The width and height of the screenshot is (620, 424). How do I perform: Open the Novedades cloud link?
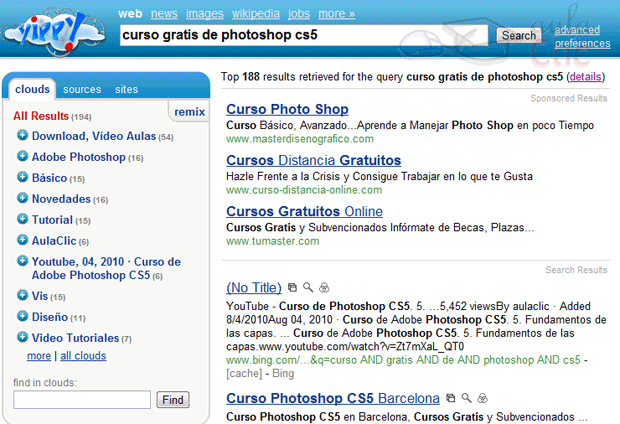pos(61,199)
